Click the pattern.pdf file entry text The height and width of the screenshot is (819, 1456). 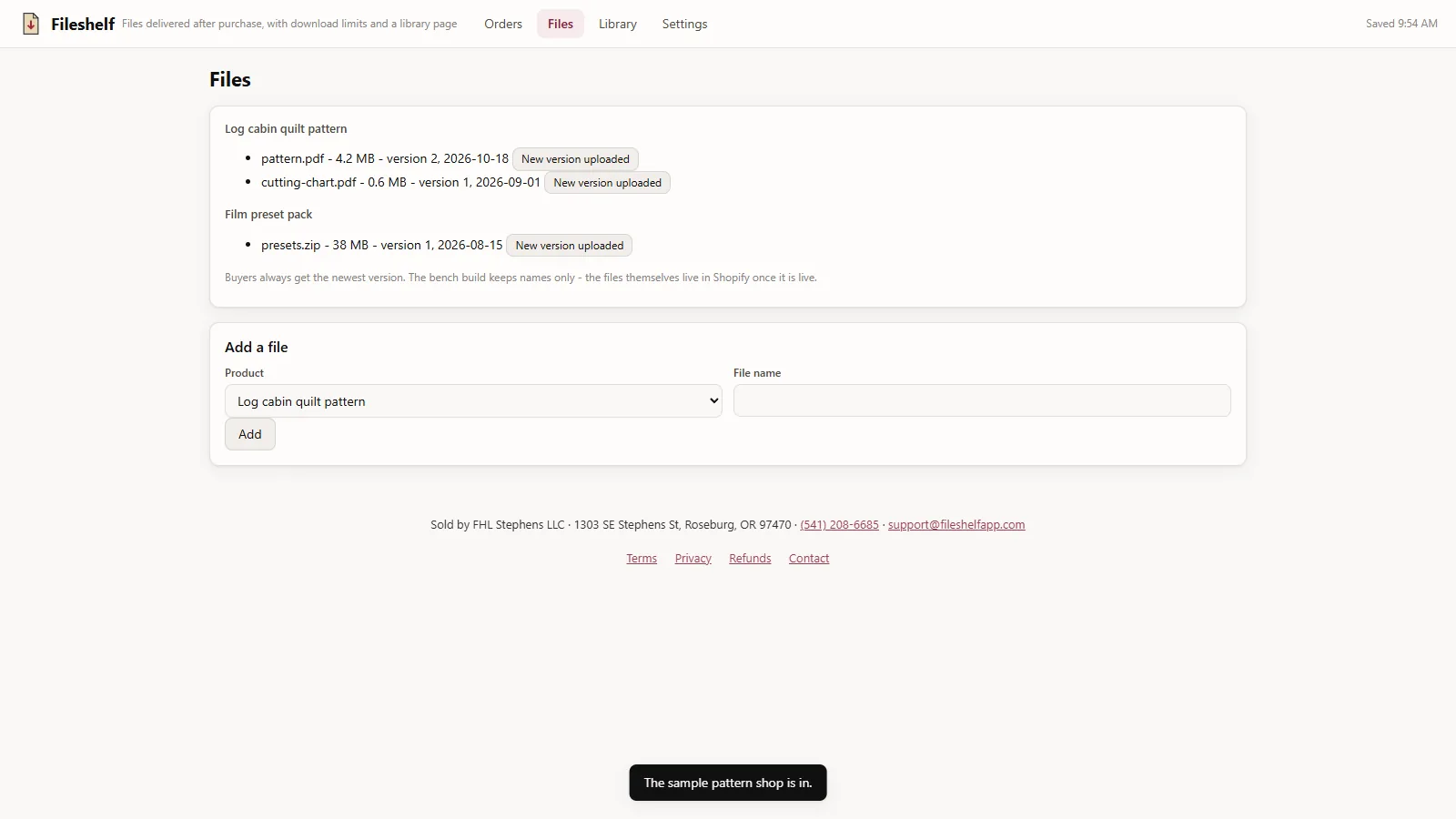pos(385,158)
